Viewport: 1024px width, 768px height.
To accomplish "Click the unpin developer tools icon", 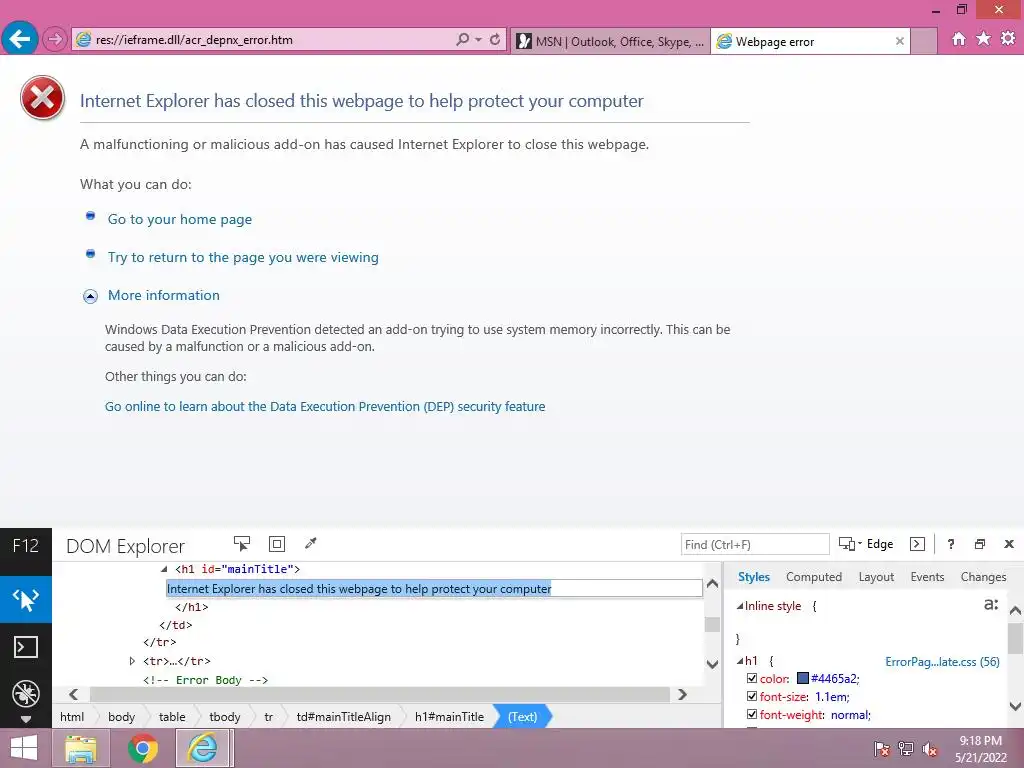I will 980,544.
